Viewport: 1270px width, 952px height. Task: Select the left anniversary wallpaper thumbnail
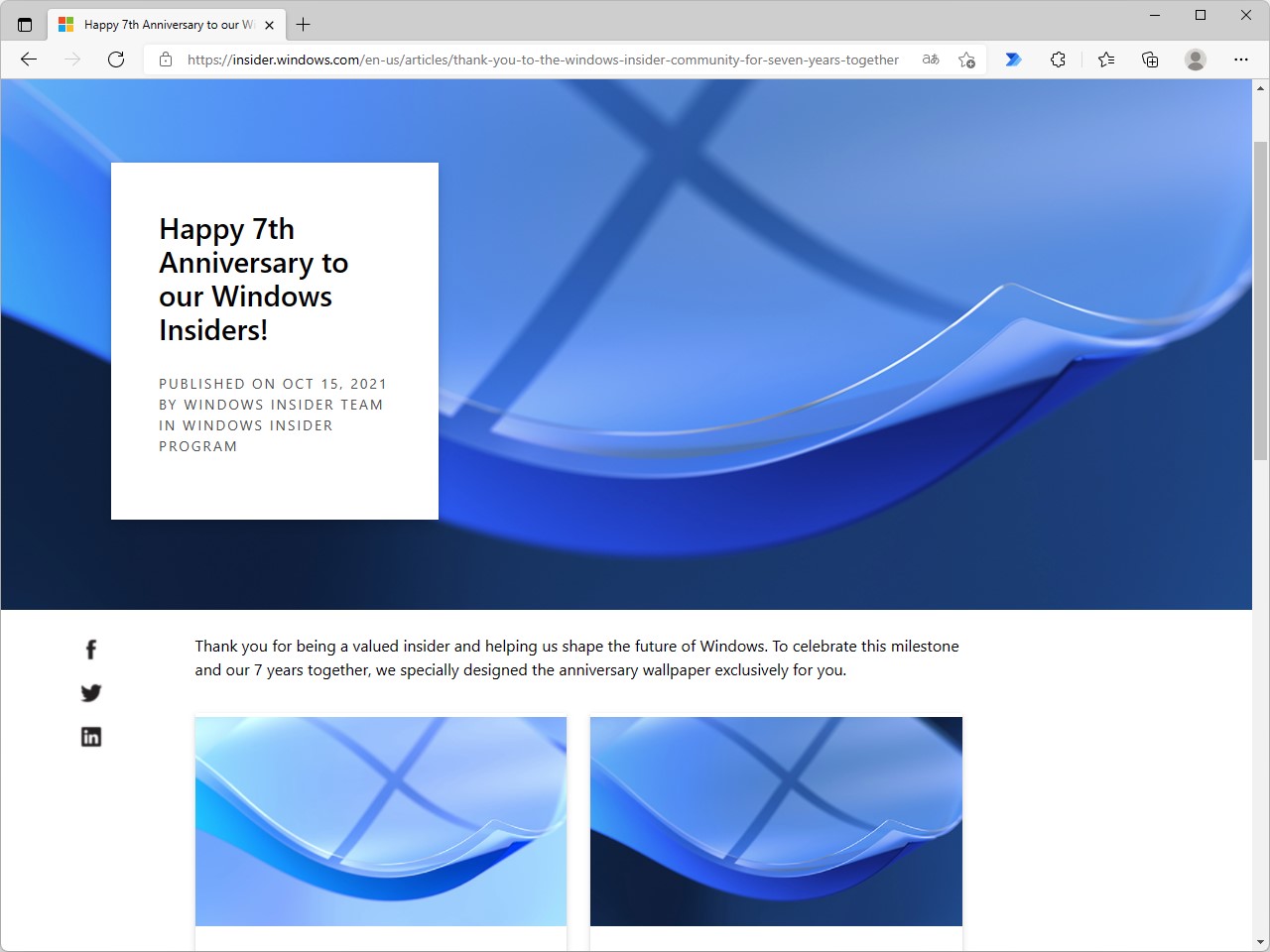point(381,821)
